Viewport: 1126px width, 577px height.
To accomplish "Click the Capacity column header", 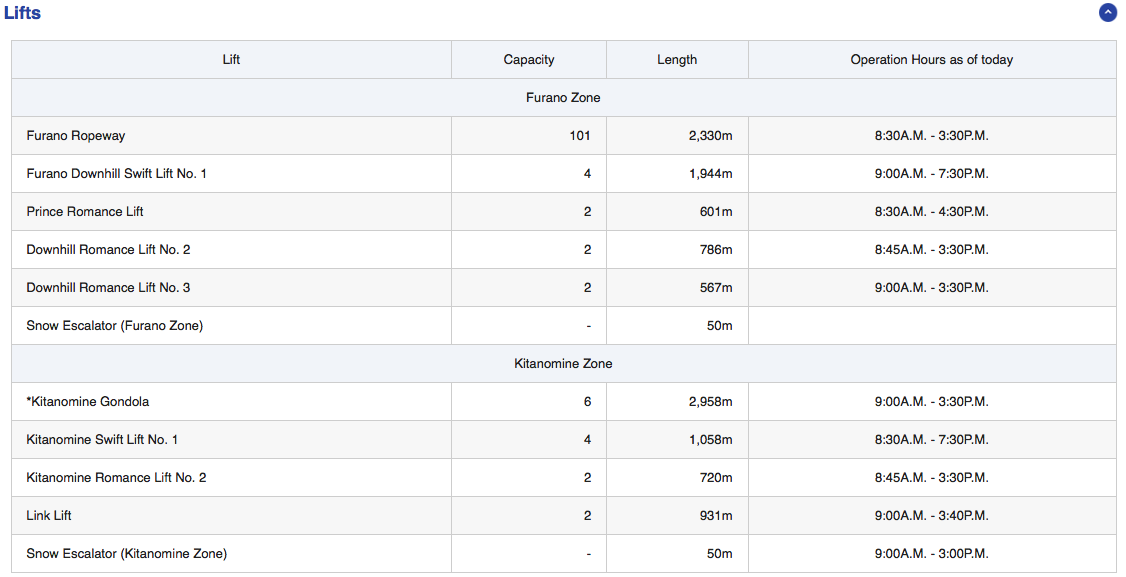I will 528,60.
